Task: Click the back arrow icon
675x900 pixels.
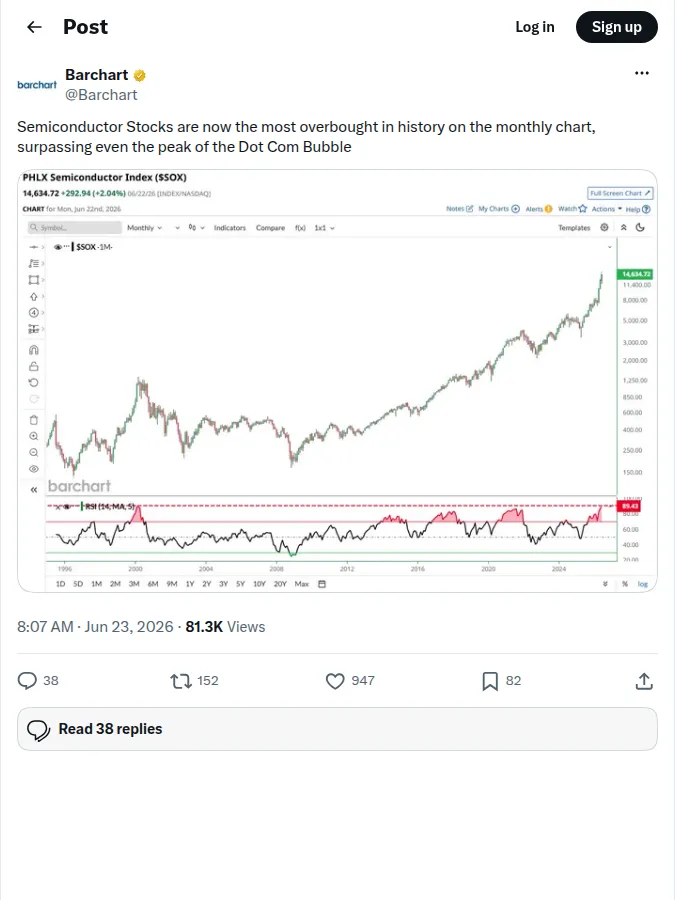Action: pyautogui.click(x=34, y=27)
